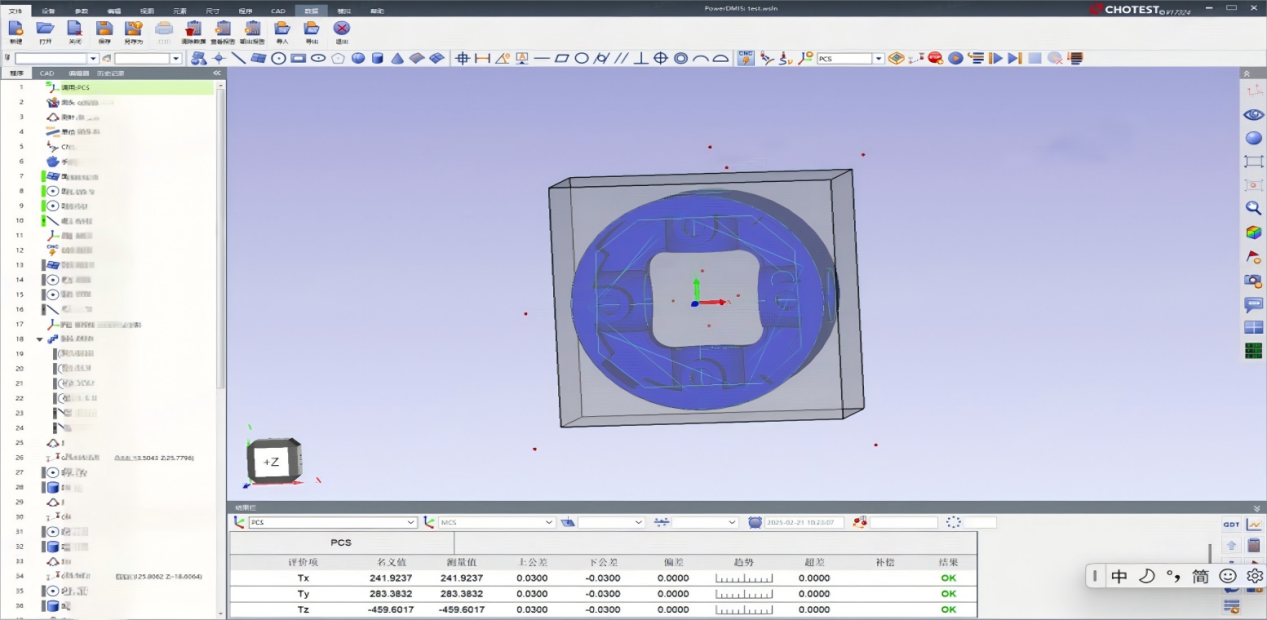Screen dimensions: 1267x620
Task: Click the greyed Print icon
Action: (164, 29)
